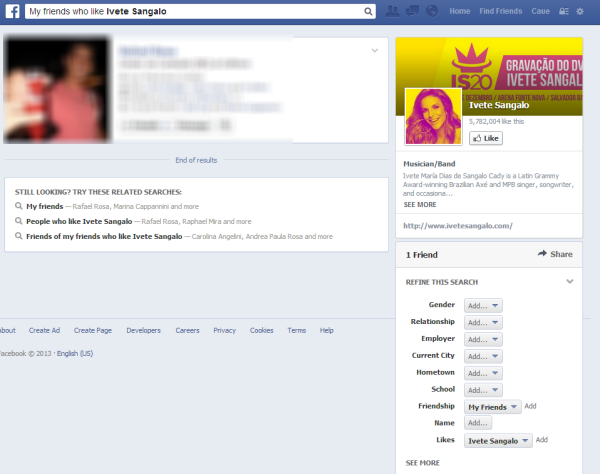Click the Facebook logo icon

(11, 11)
